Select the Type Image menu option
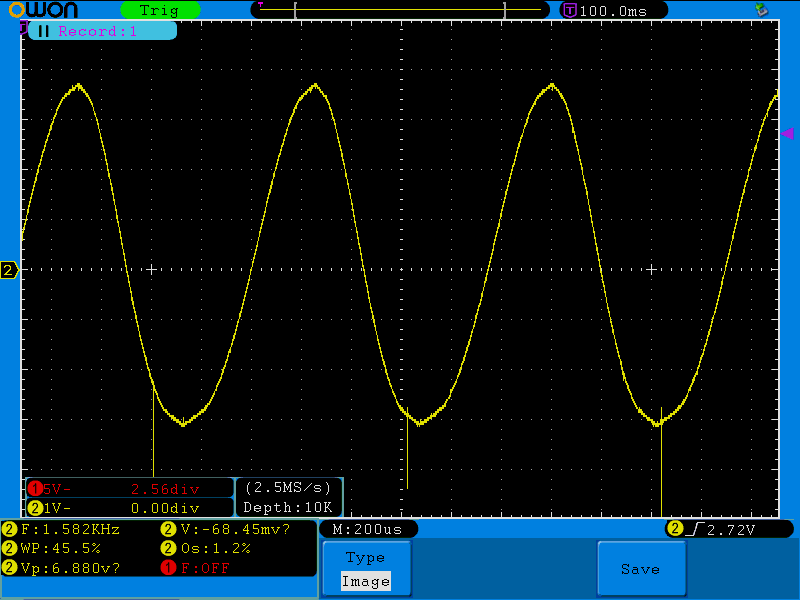Viewport: 800px width, 600px height. tap(366, 568)
